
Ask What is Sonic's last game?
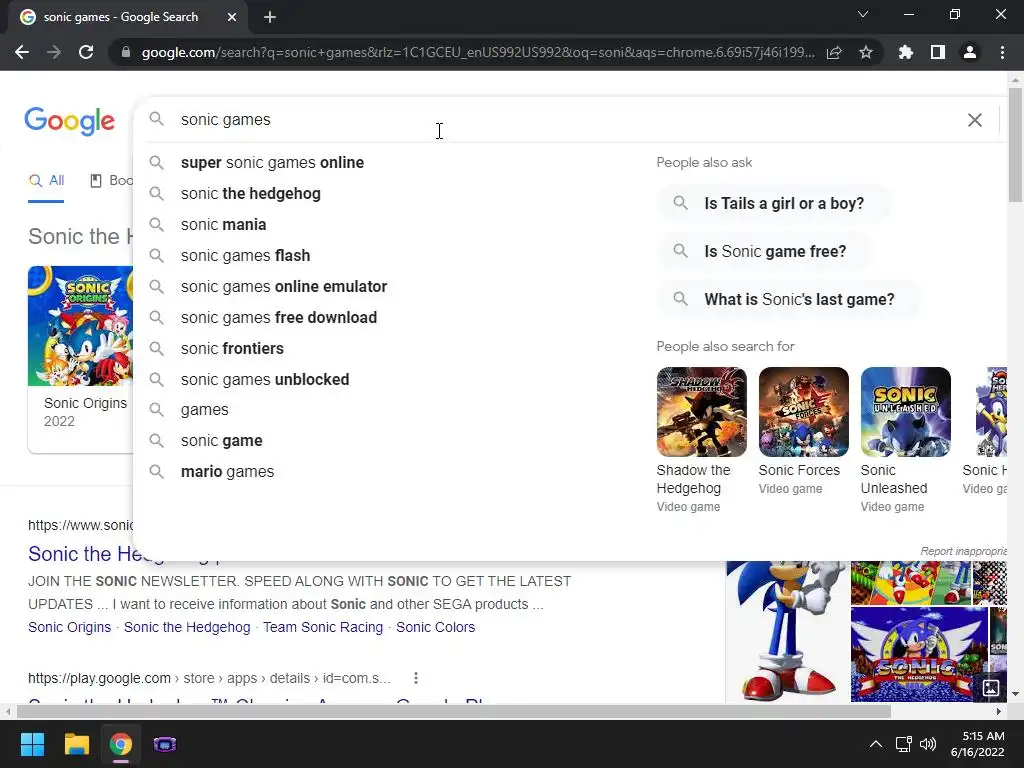[789, 300]
